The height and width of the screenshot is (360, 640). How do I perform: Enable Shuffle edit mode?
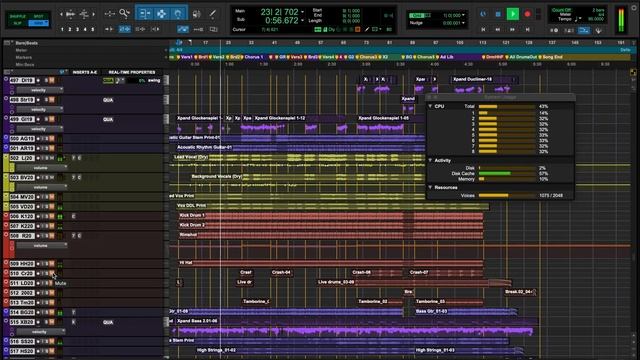[18, 16]
